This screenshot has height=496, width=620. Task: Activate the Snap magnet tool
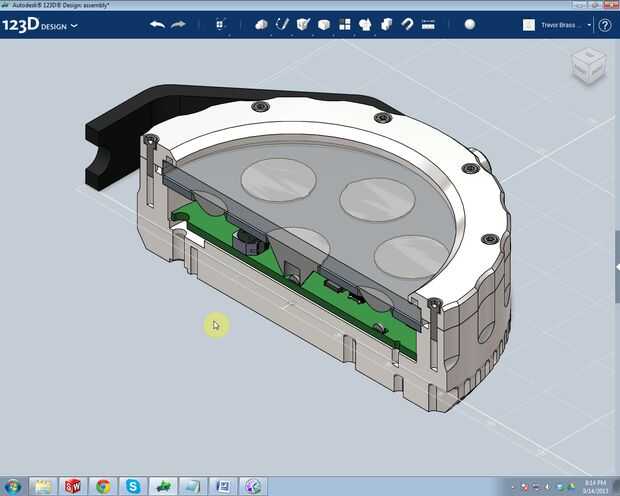[x=407, y=25]
